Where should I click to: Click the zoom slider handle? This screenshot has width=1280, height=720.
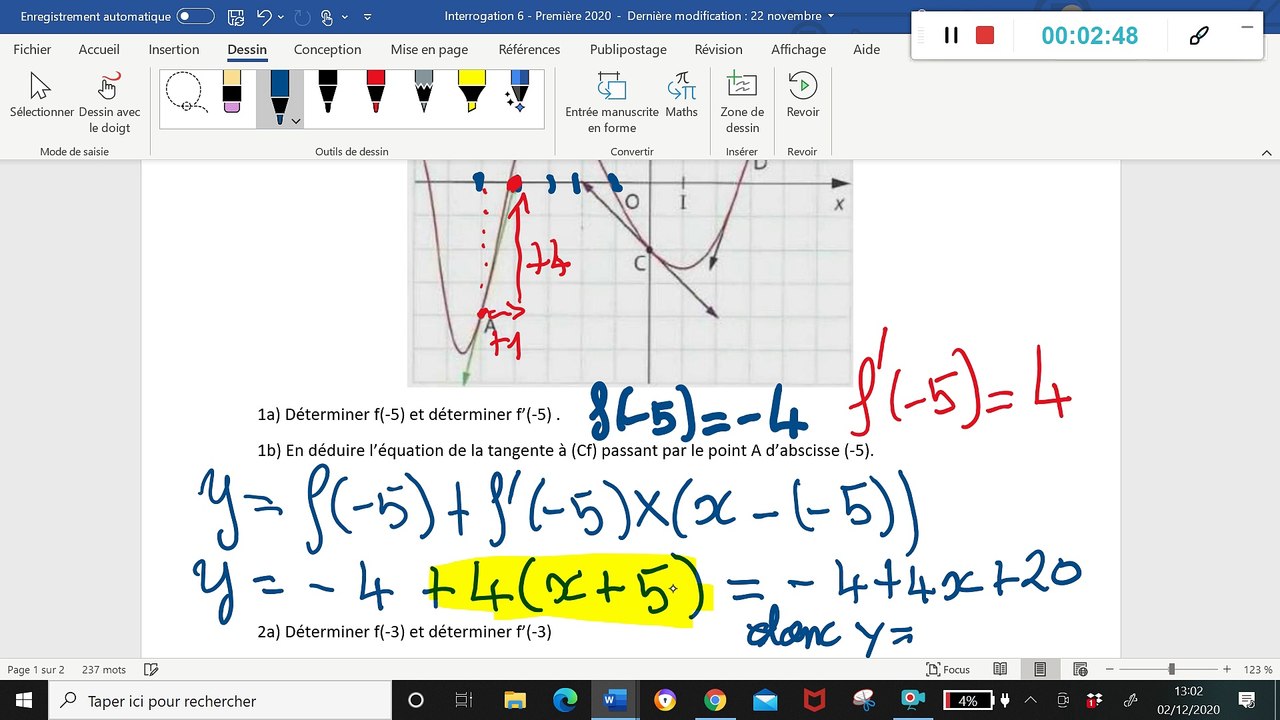(x=1171, y=669)
